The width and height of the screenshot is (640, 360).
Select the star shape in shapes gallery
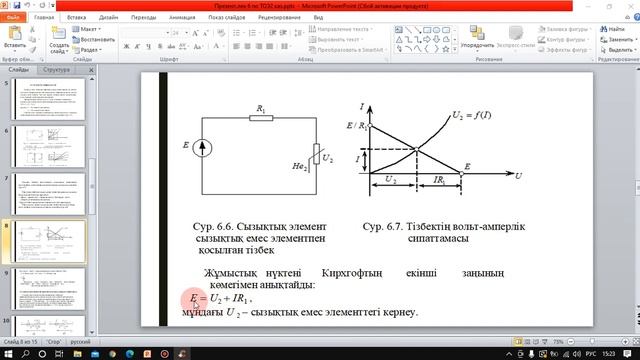tap(446, 49)
